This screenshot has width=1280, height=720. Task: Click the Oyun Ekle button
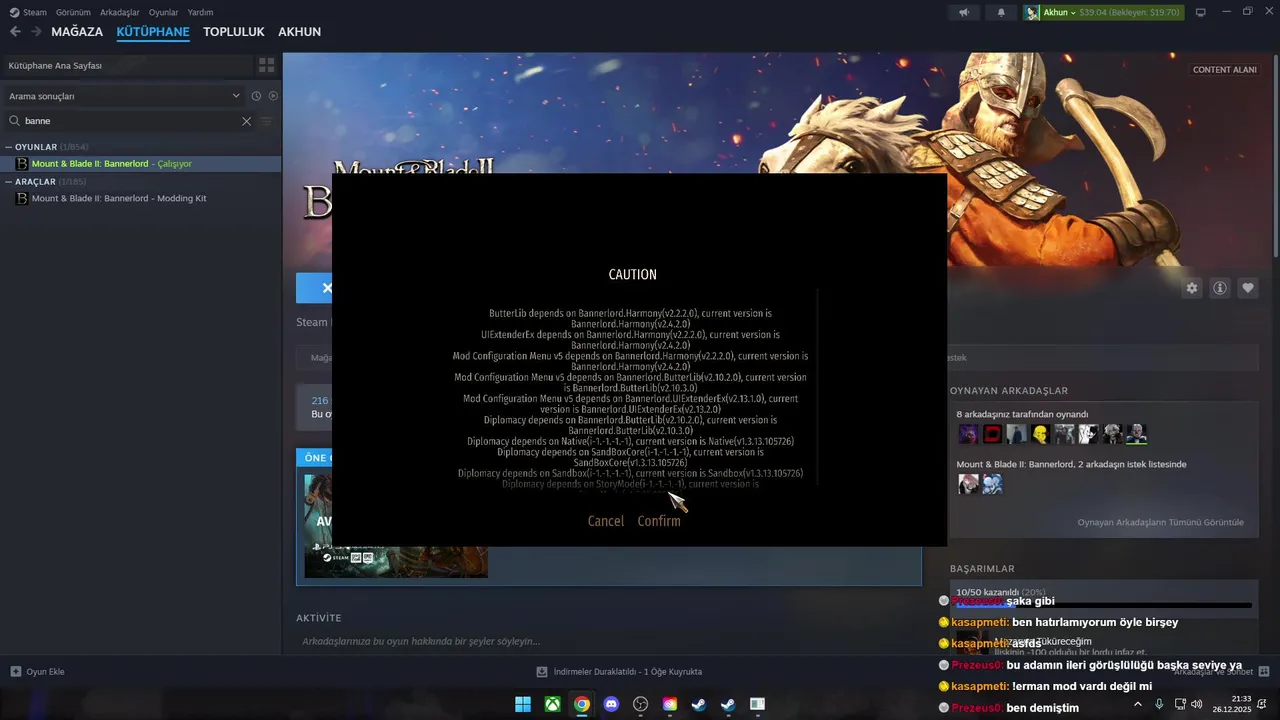point(37,671)
